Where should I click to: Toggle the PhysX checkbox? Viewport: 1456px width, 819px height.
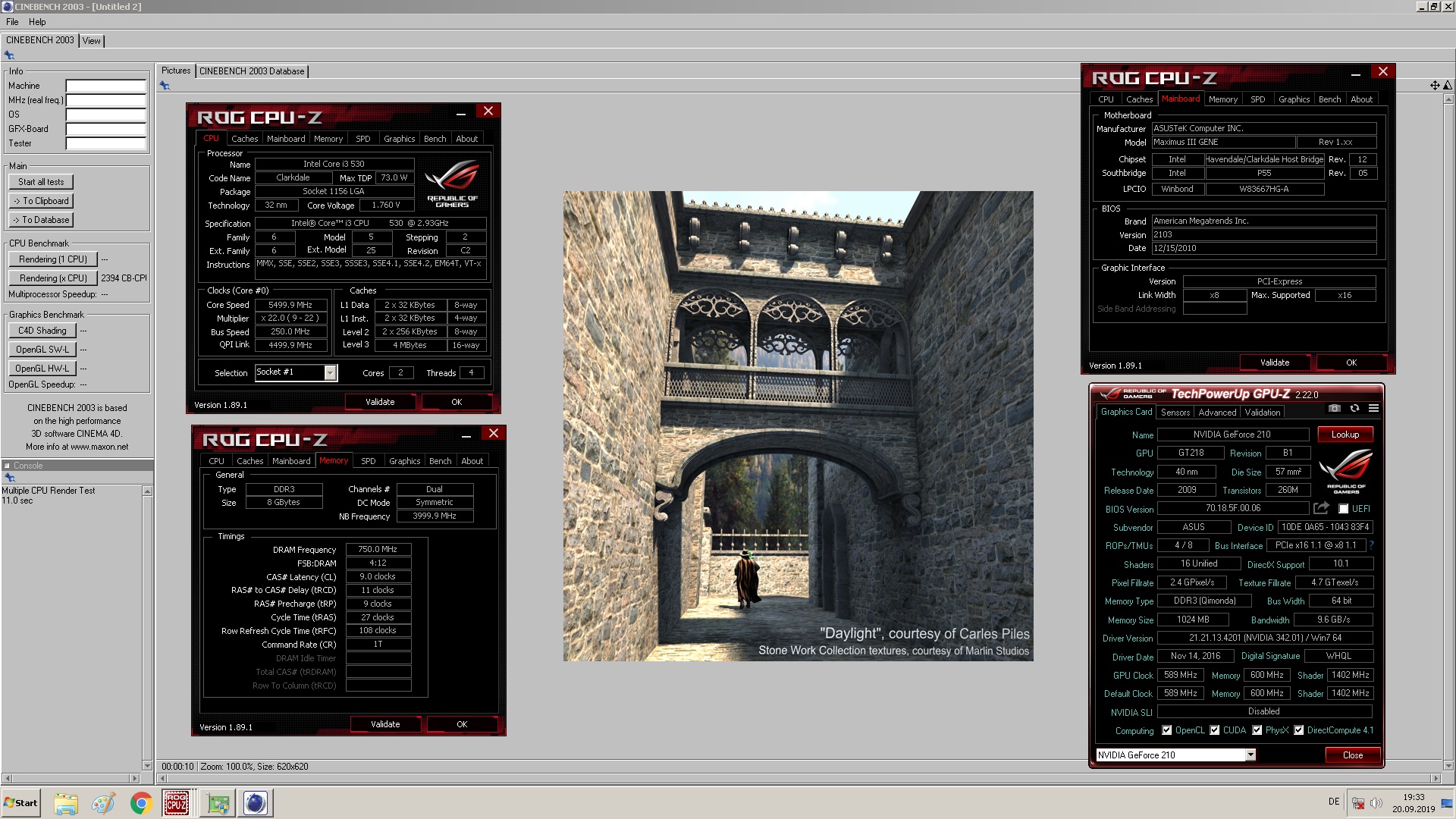coord(1257,730)
